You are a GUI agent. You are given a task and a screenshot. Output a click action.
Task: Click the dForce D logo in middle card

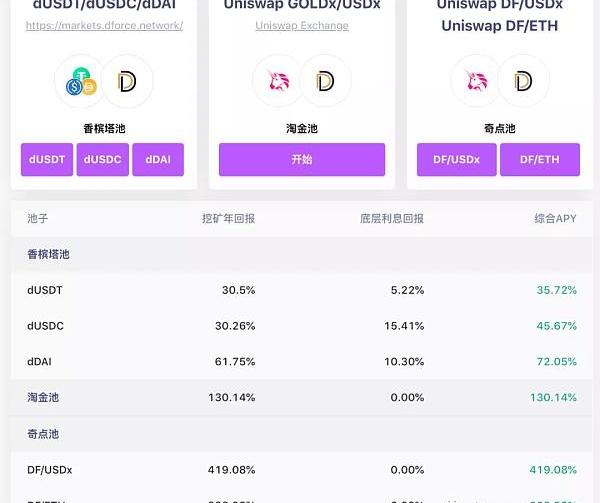[325, 81]
